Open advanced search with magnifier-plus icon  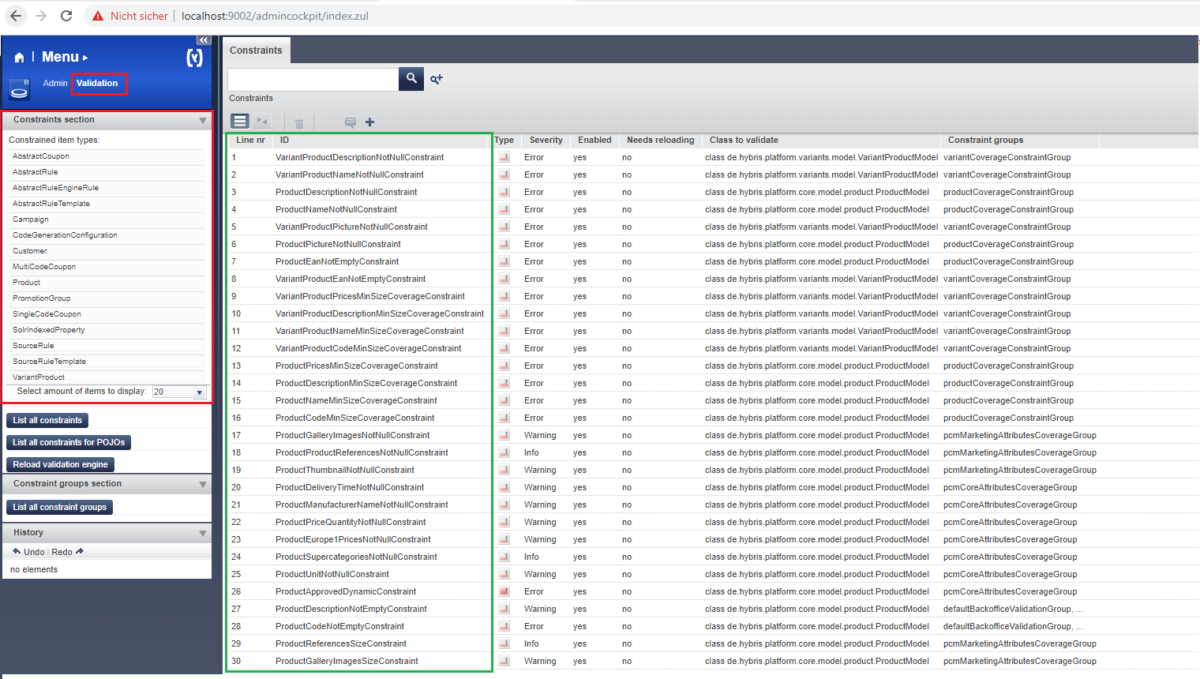(x=437, y=79)
